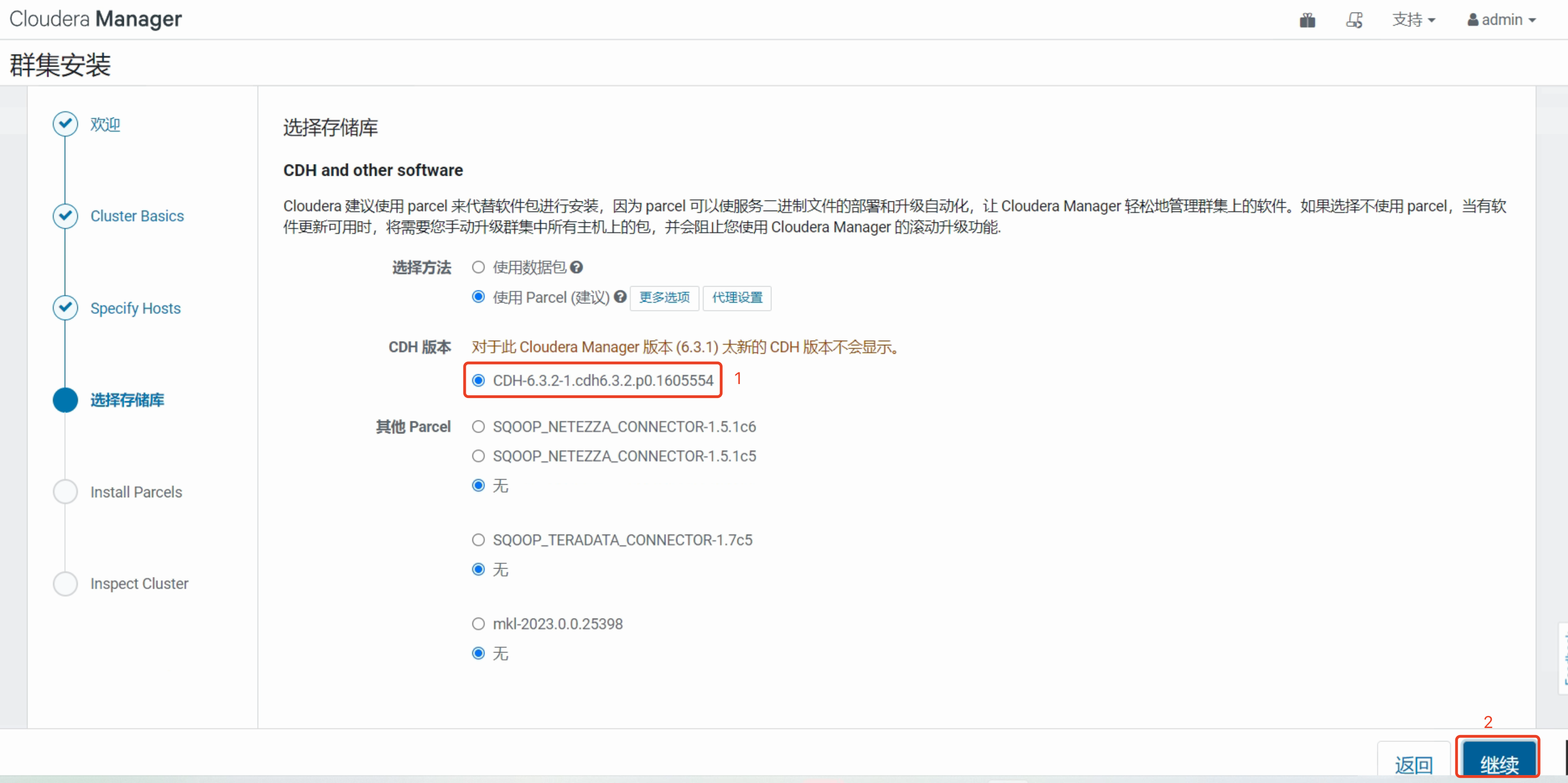Open the running commands icon
The image size is (1568, 783).
[1354, 20]
